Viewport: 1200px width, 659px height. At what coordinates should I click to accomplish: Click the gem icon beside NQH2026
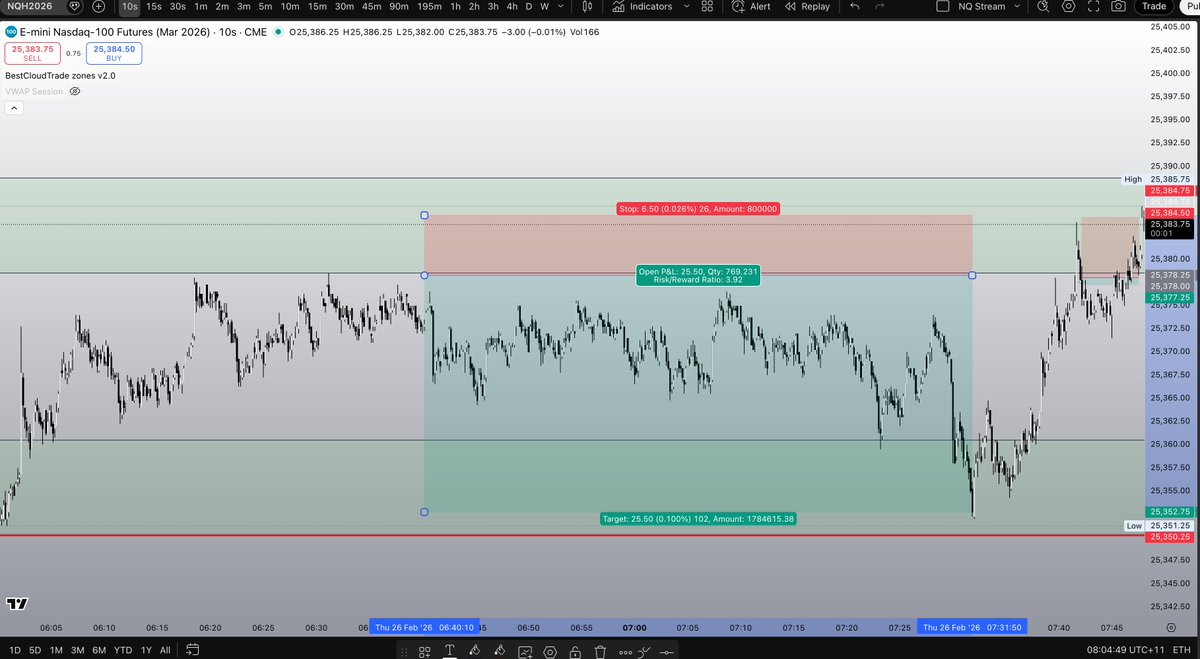pyautogui.click(x=74, y=6)
